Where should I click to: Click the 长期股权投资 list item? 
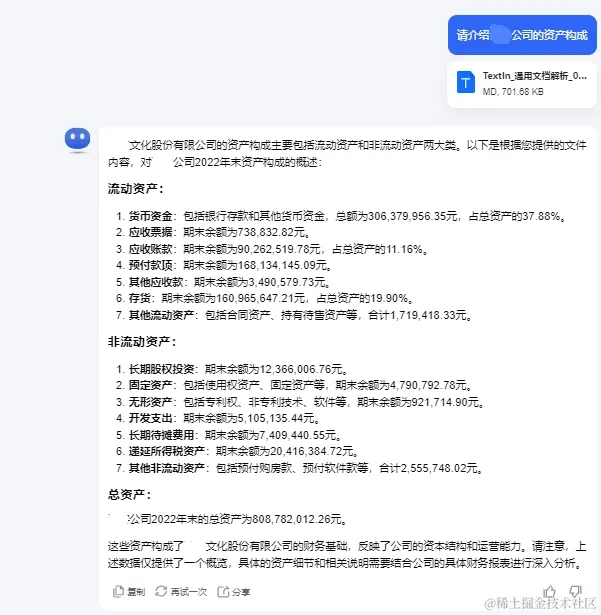232,369
